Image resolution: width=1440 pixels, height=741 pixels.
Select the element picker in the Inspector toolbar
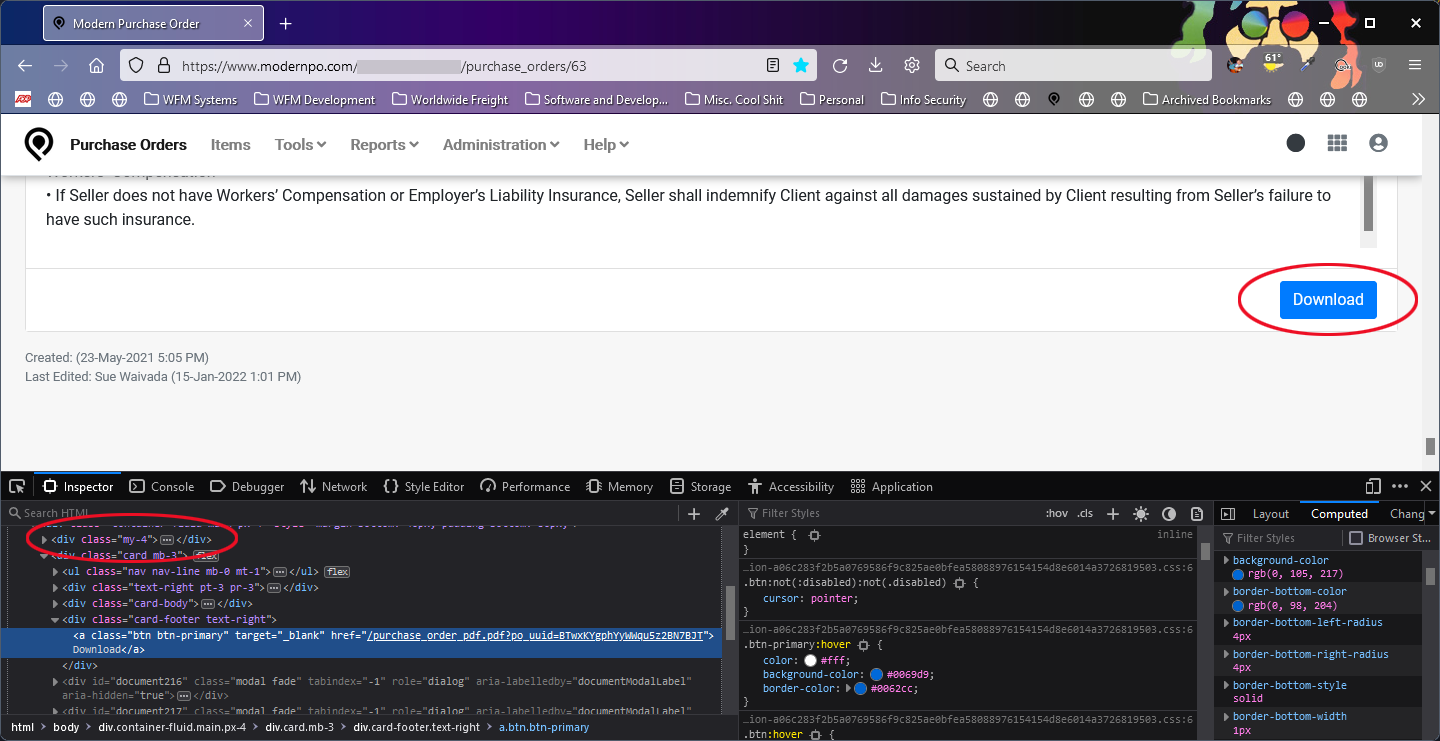[16, 486]
